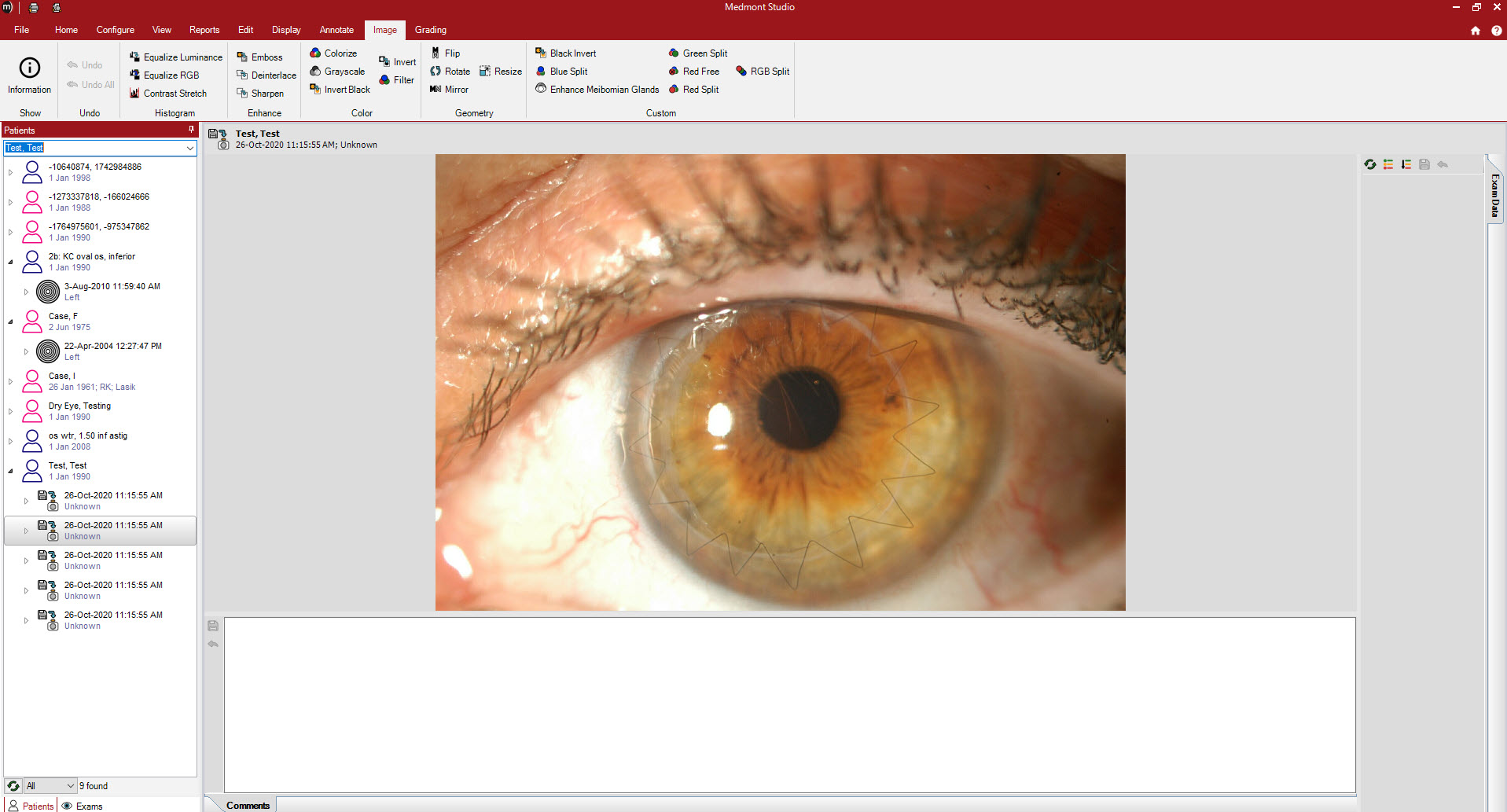Open the Information panel icon
This screenshot has width=1507, height=812.
tap(29, 68)
